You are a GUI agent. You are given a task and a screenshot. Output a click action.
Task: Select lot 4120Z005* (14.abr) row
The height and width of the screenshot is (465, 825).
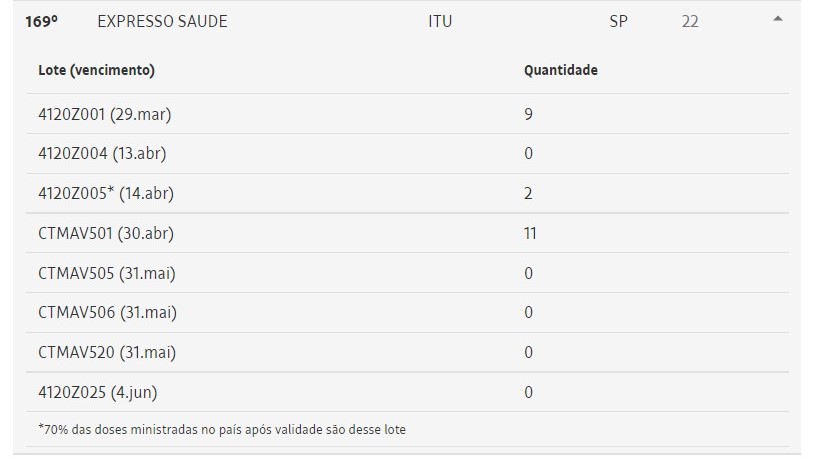tap(407, 194)
